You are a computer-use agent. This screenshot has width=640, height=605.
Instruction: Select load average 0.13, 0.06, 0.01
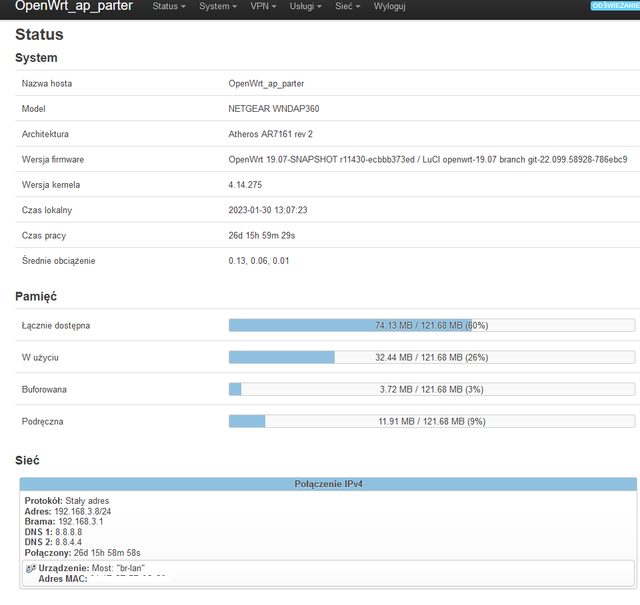click(x=258, y=260)
